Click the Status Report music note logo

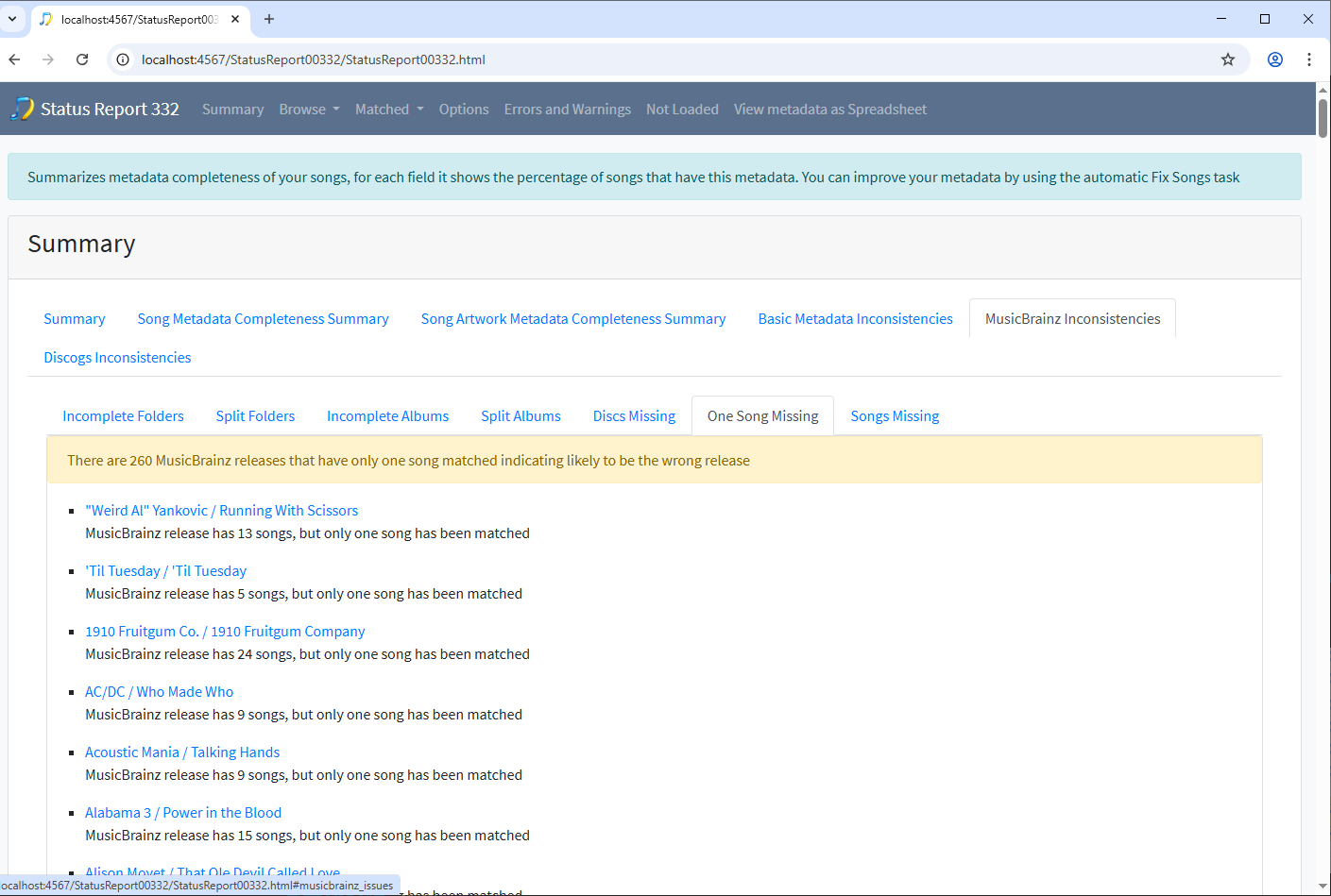(22, 109)
